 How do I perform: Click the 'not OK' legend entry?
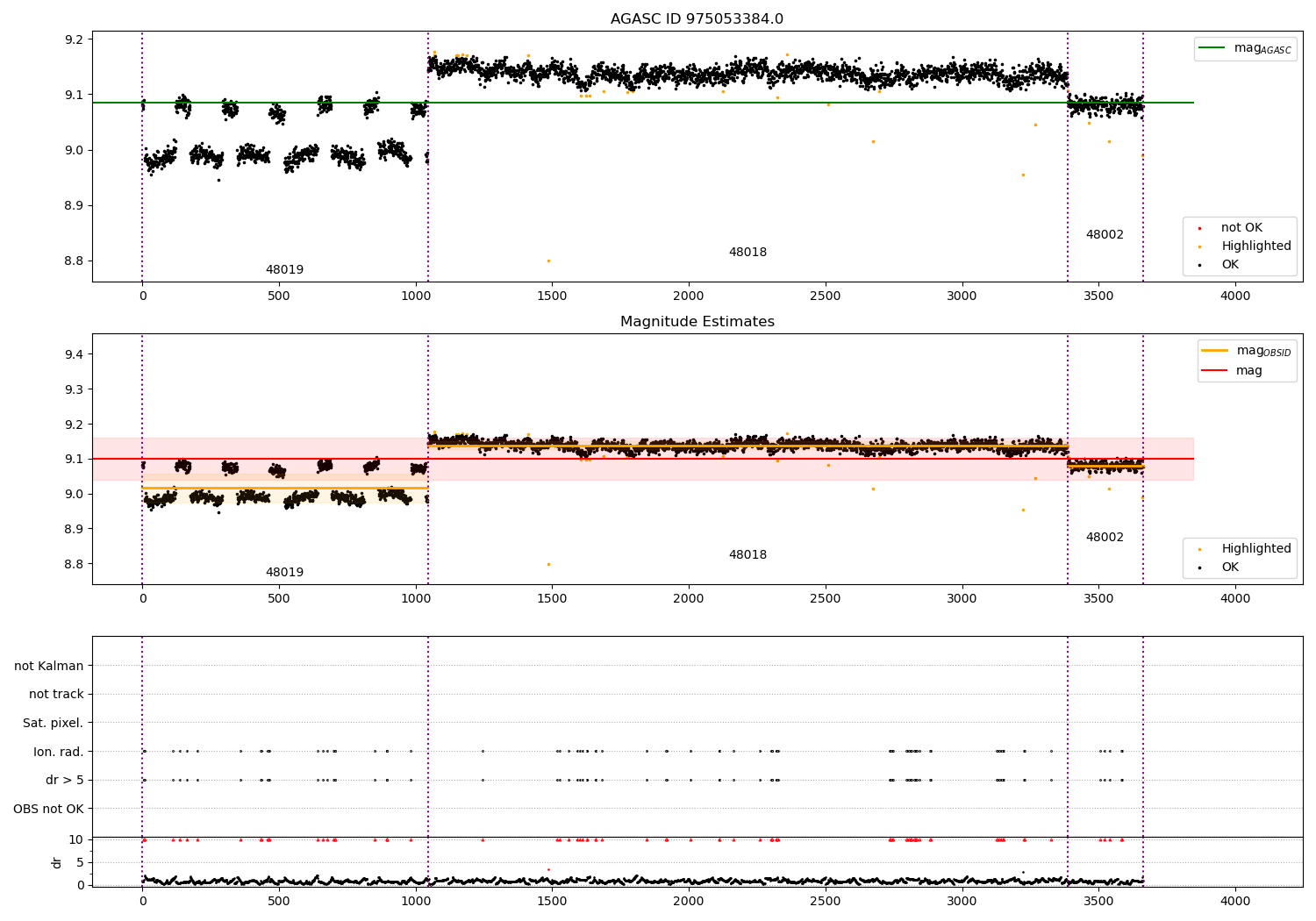(1230, 228)
